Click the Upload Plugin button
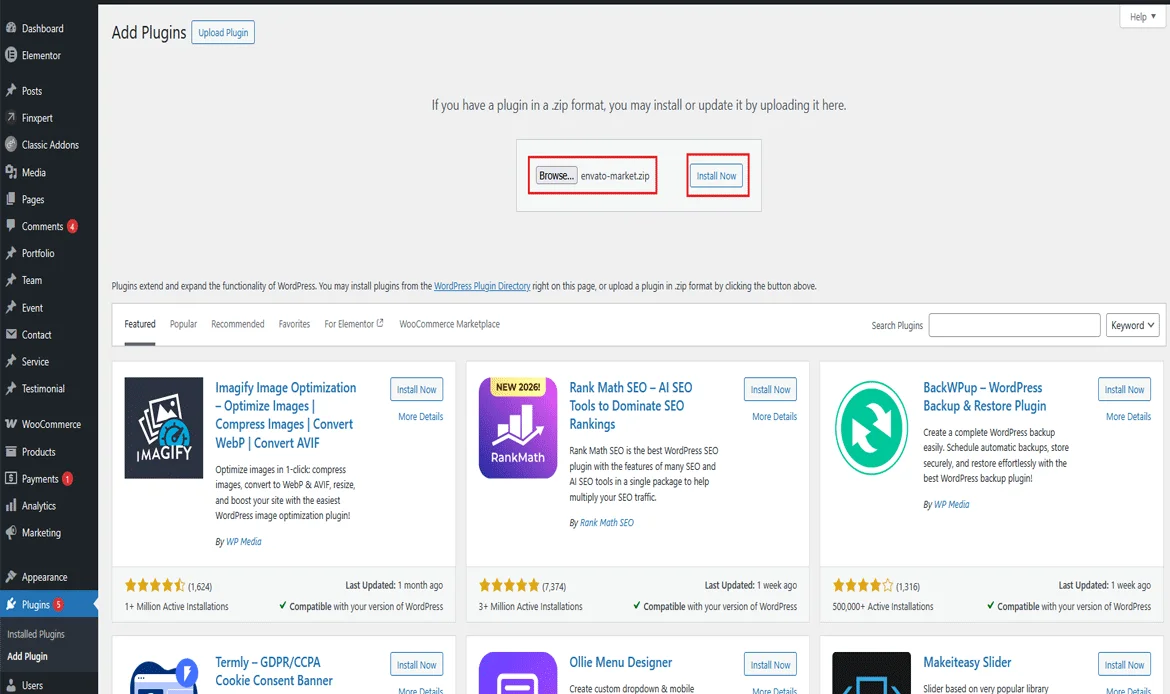This screenshot has height=694, width=1170. coord(223,32)
